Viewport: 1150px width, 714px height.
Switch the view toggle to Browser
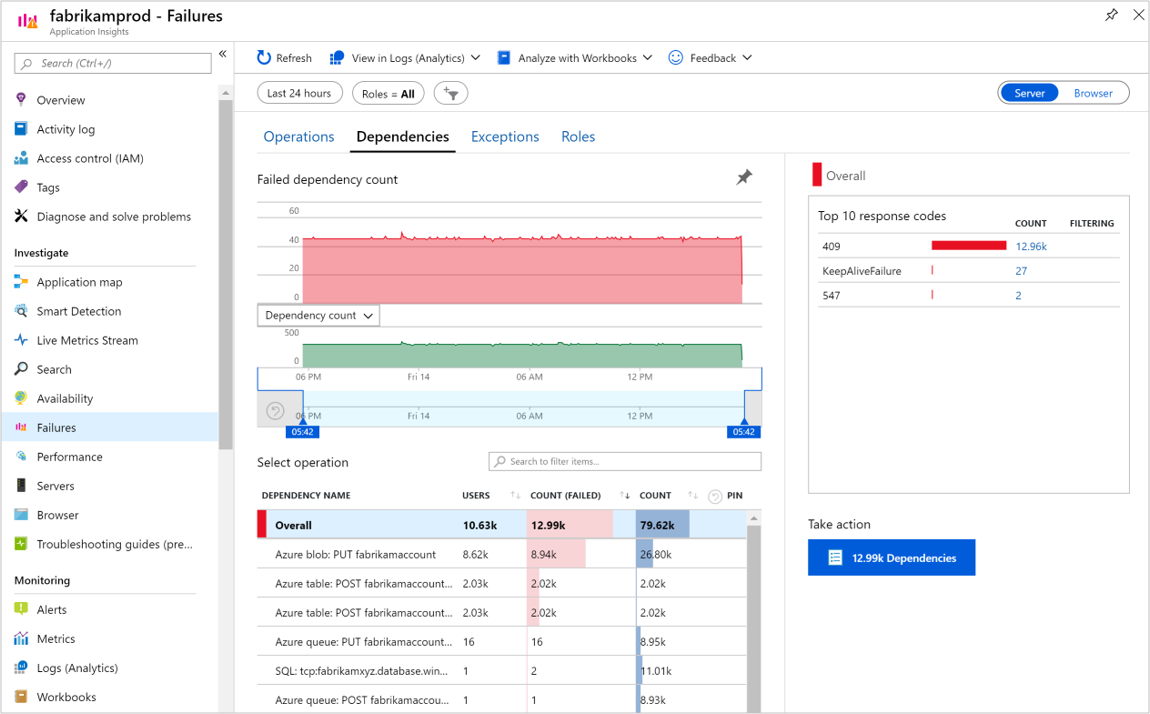point(1093,93)
